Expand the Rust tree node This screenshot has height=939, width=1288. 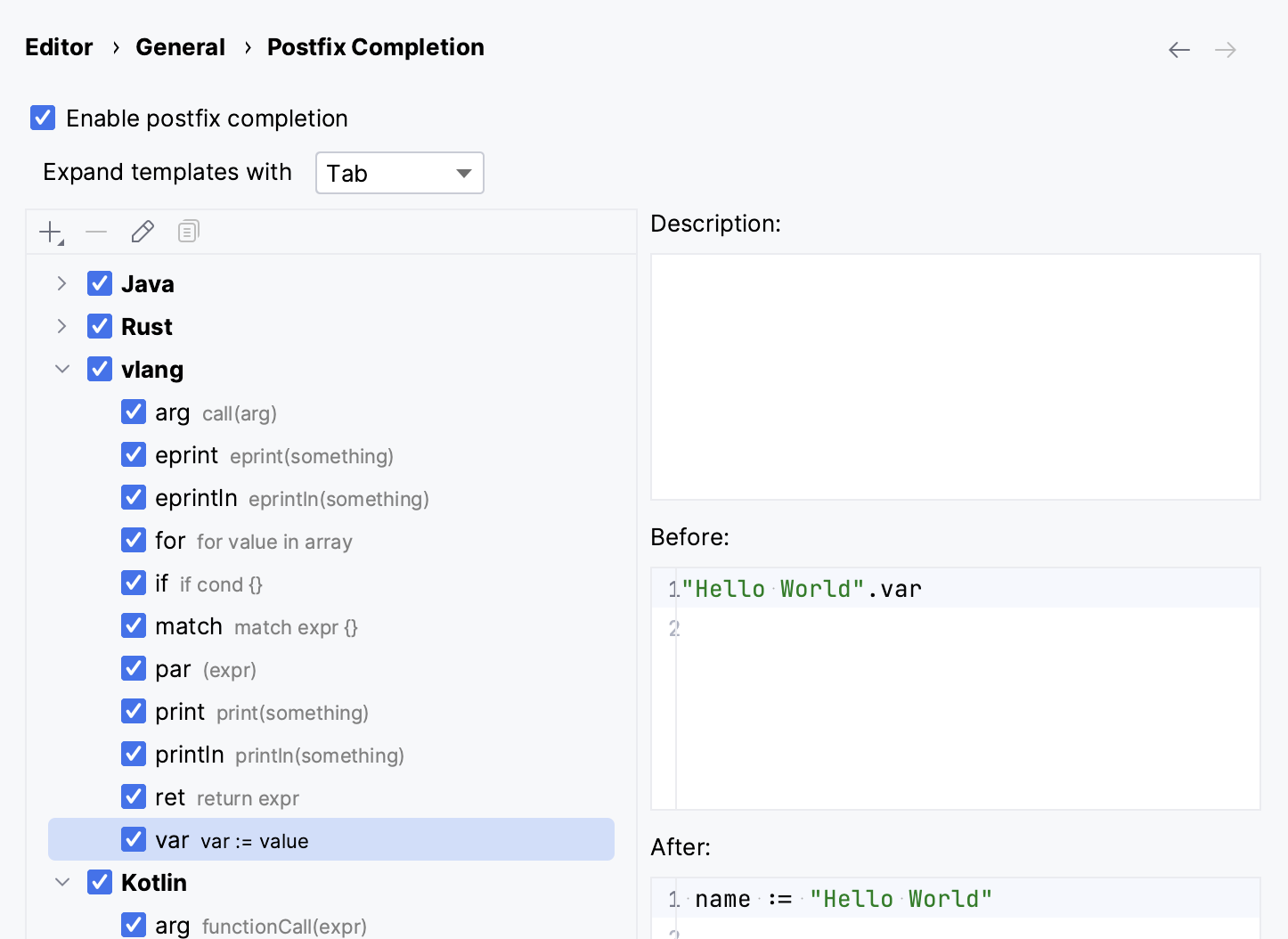pyautogui.click(x=61, y=326)
